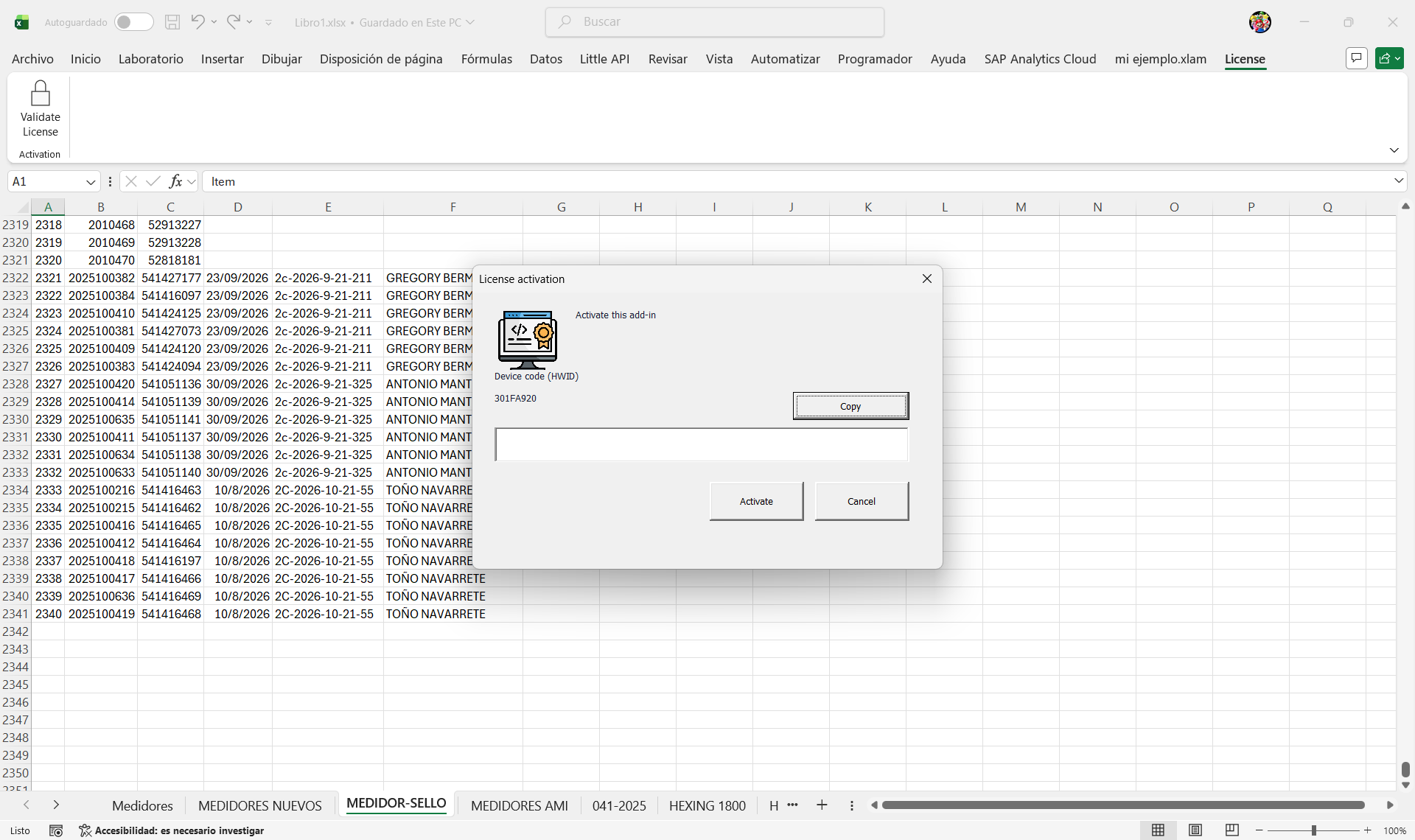Click the license key input field
The image size is (1415, 840).
702,444
